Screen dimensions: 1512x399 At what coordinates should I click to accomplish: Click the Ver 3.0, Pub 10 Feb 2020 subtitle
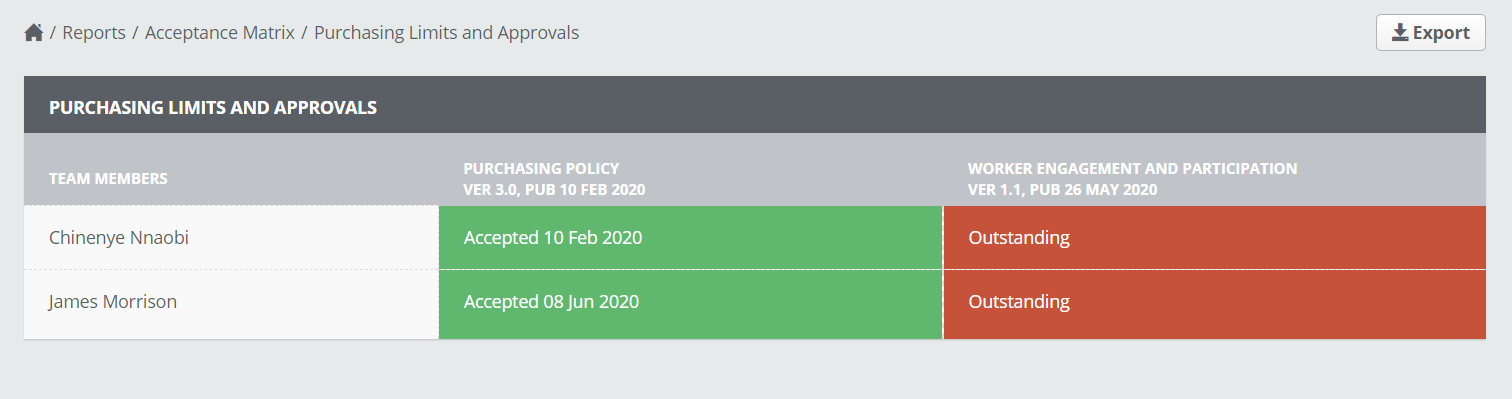click(554, 189)
